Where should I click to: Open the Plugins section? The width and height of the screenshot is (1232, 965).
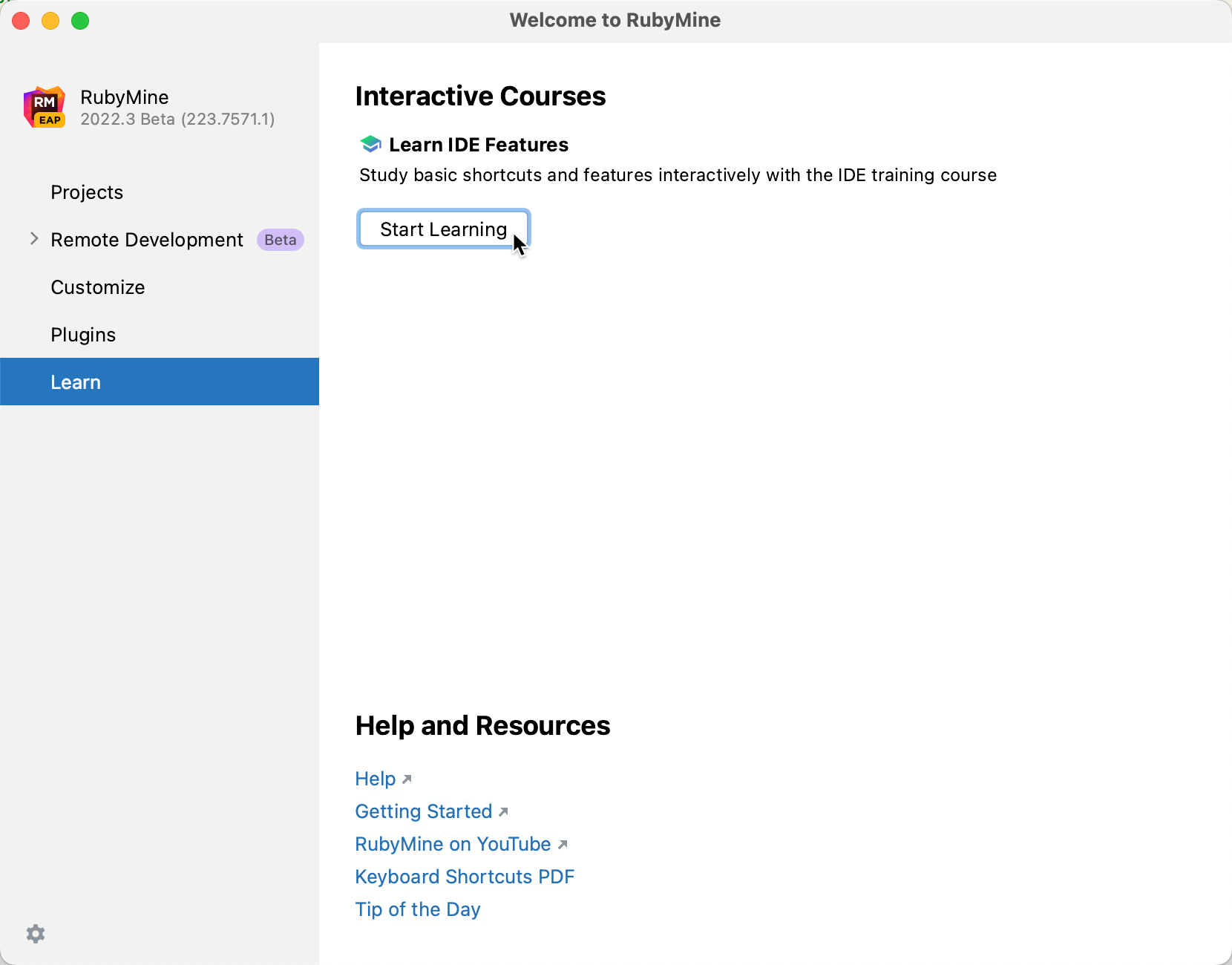point(83,334)
